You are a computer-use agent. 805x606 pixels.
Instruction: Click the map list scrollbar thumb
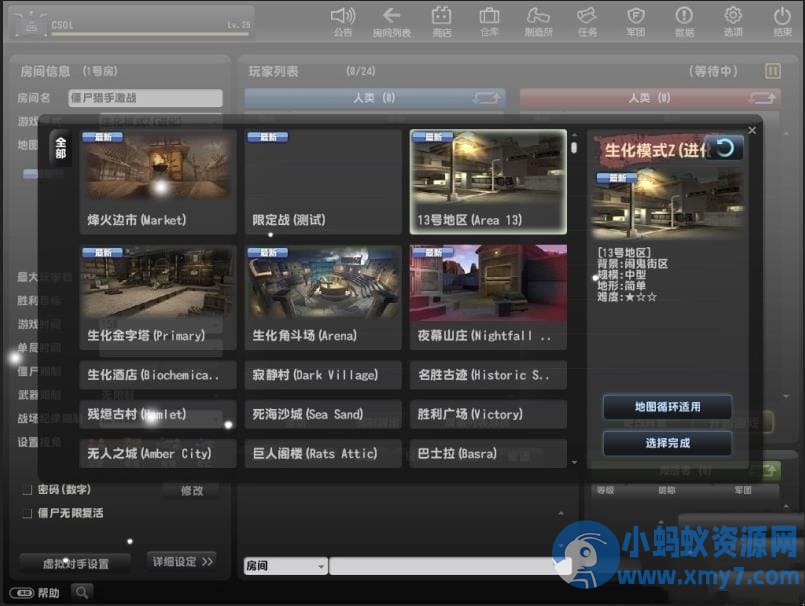[574, 148]
